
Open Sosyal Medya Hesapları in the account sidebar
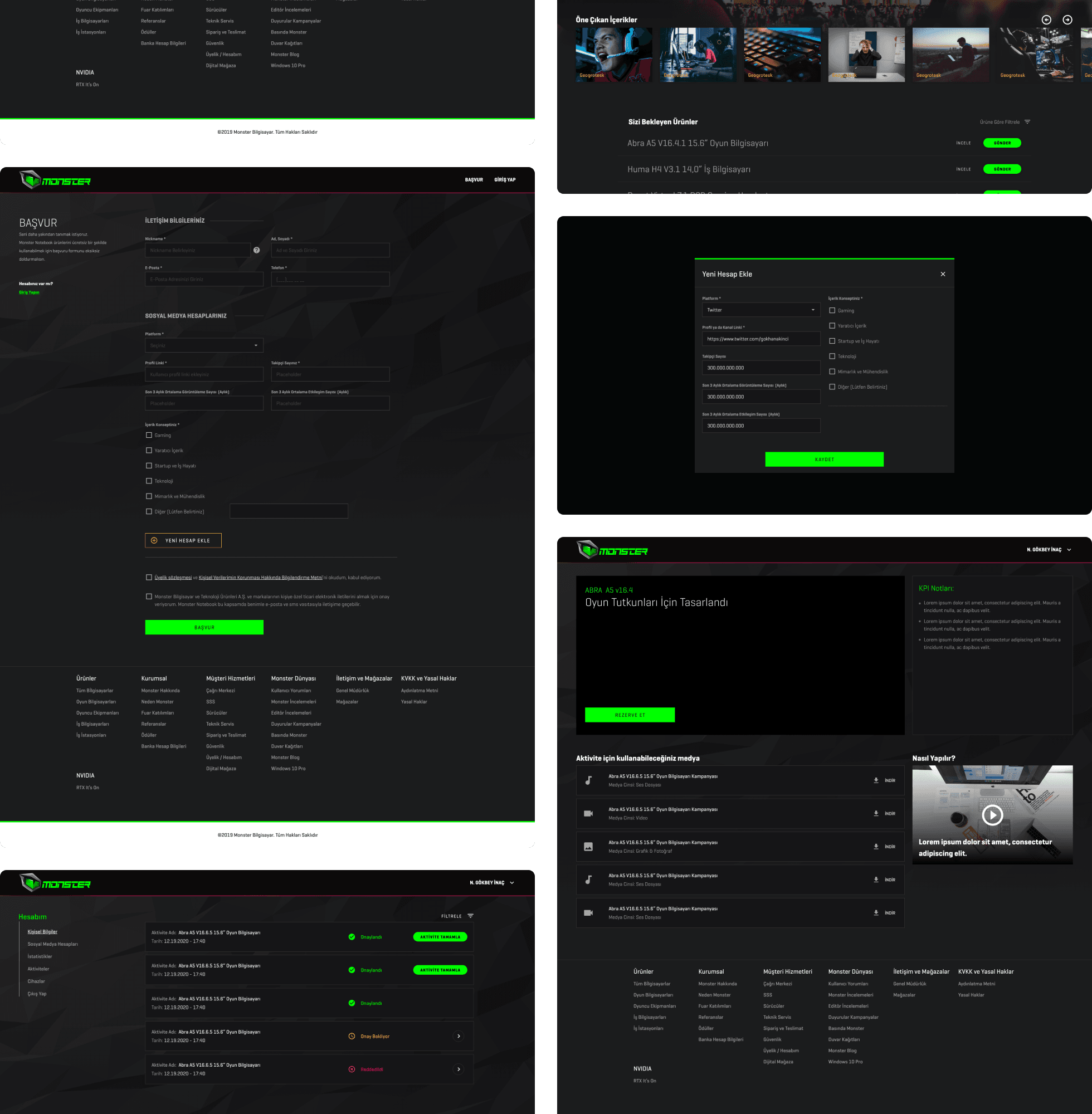53,944
